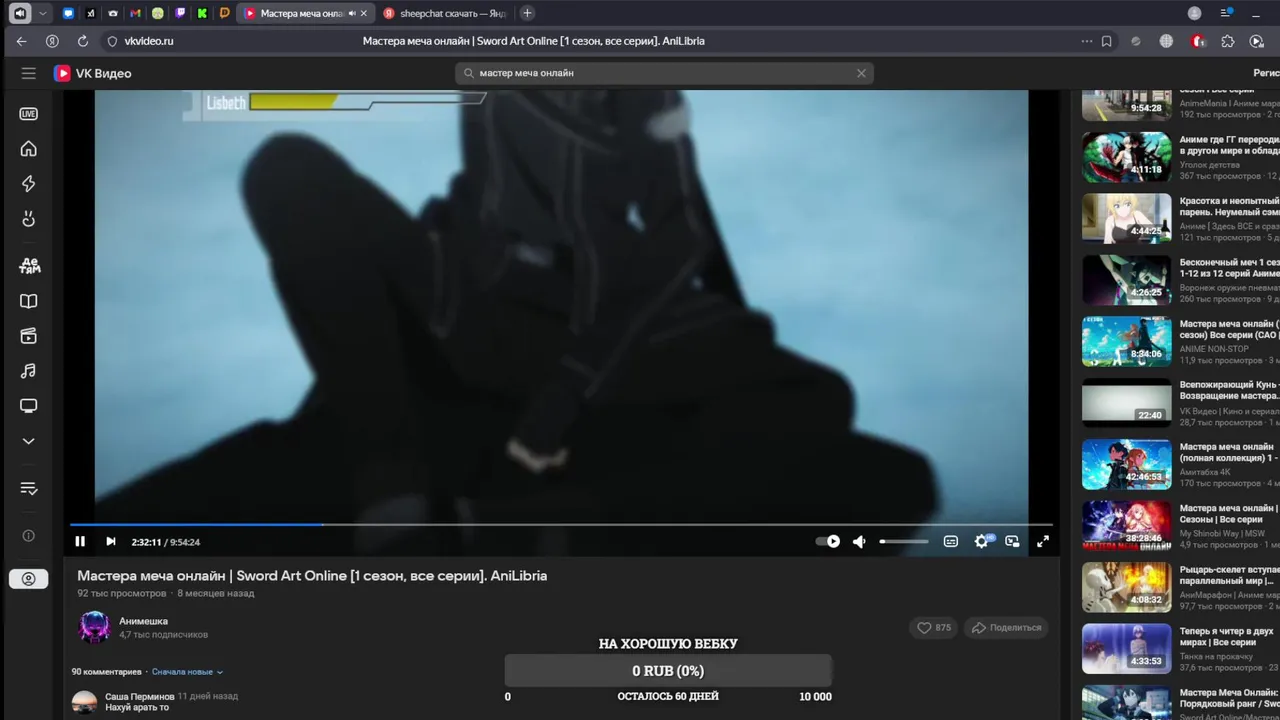This screenshot has height=720, width=1280.
Task: Expand more sidebar sections chevron
Action: [x=29, y=441]
